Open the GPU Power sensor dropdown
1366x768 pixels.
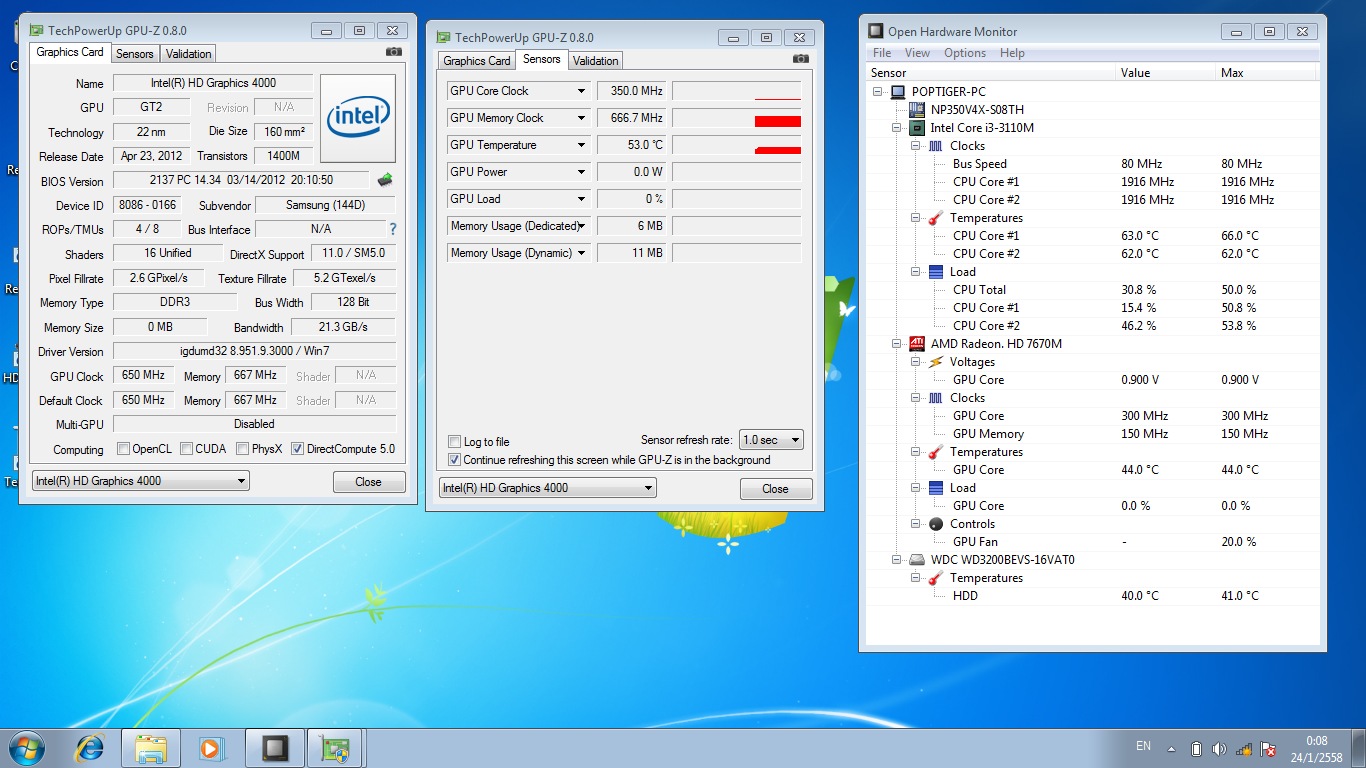[581, 172]
